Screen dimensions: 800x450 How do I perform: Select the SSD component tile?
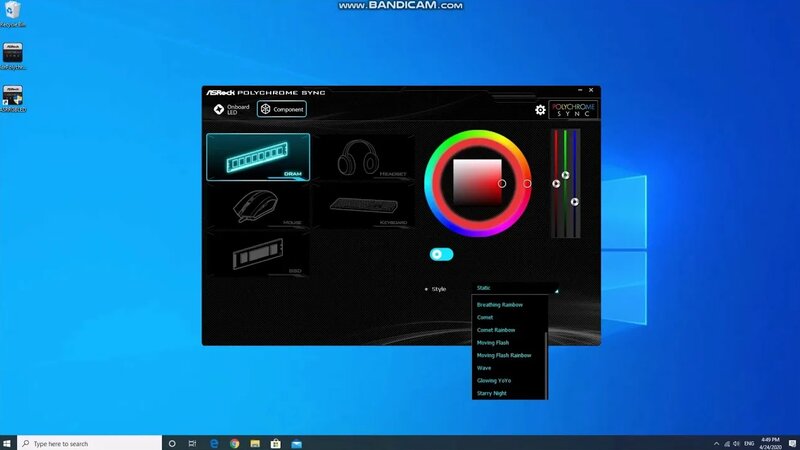pyautogui.click(x=258, y=254)
